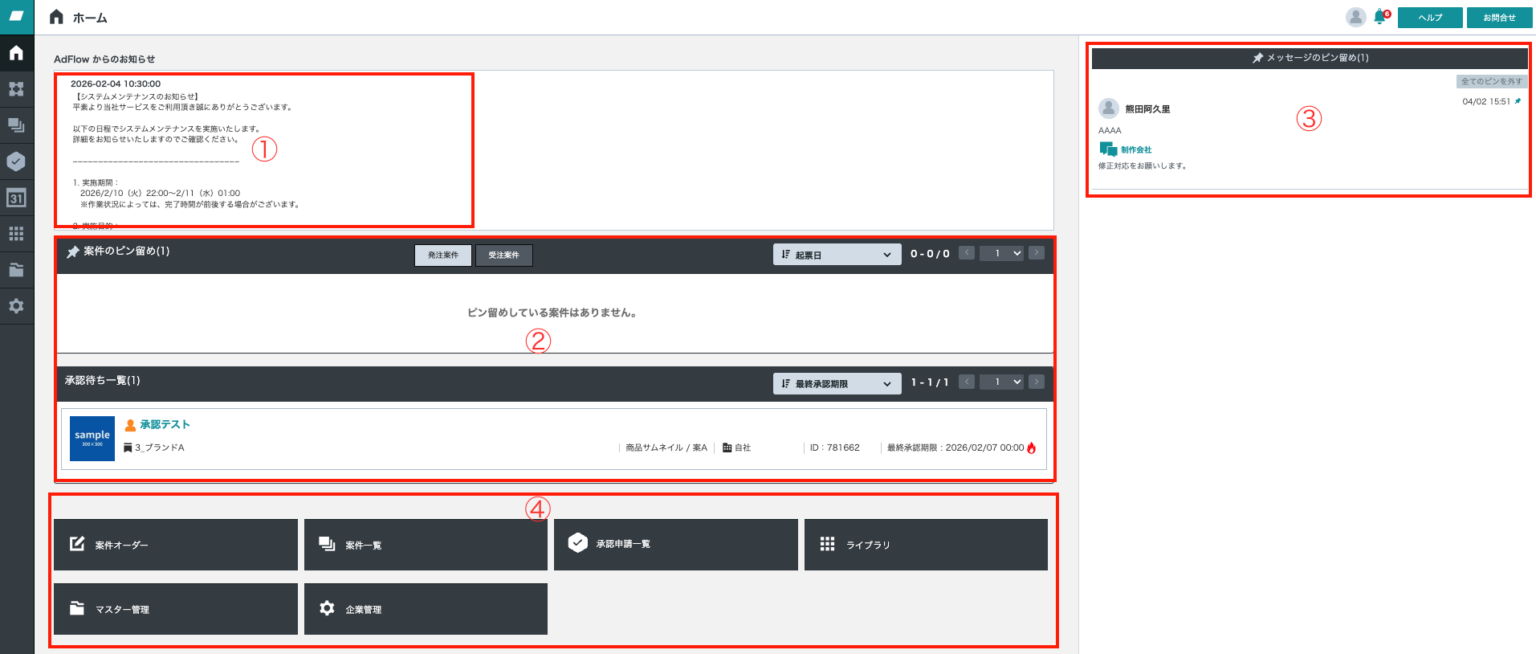Click the message text 修正対応をお願いします。
Viewport: 1536px width, 654px height.
coord(1142,166)
